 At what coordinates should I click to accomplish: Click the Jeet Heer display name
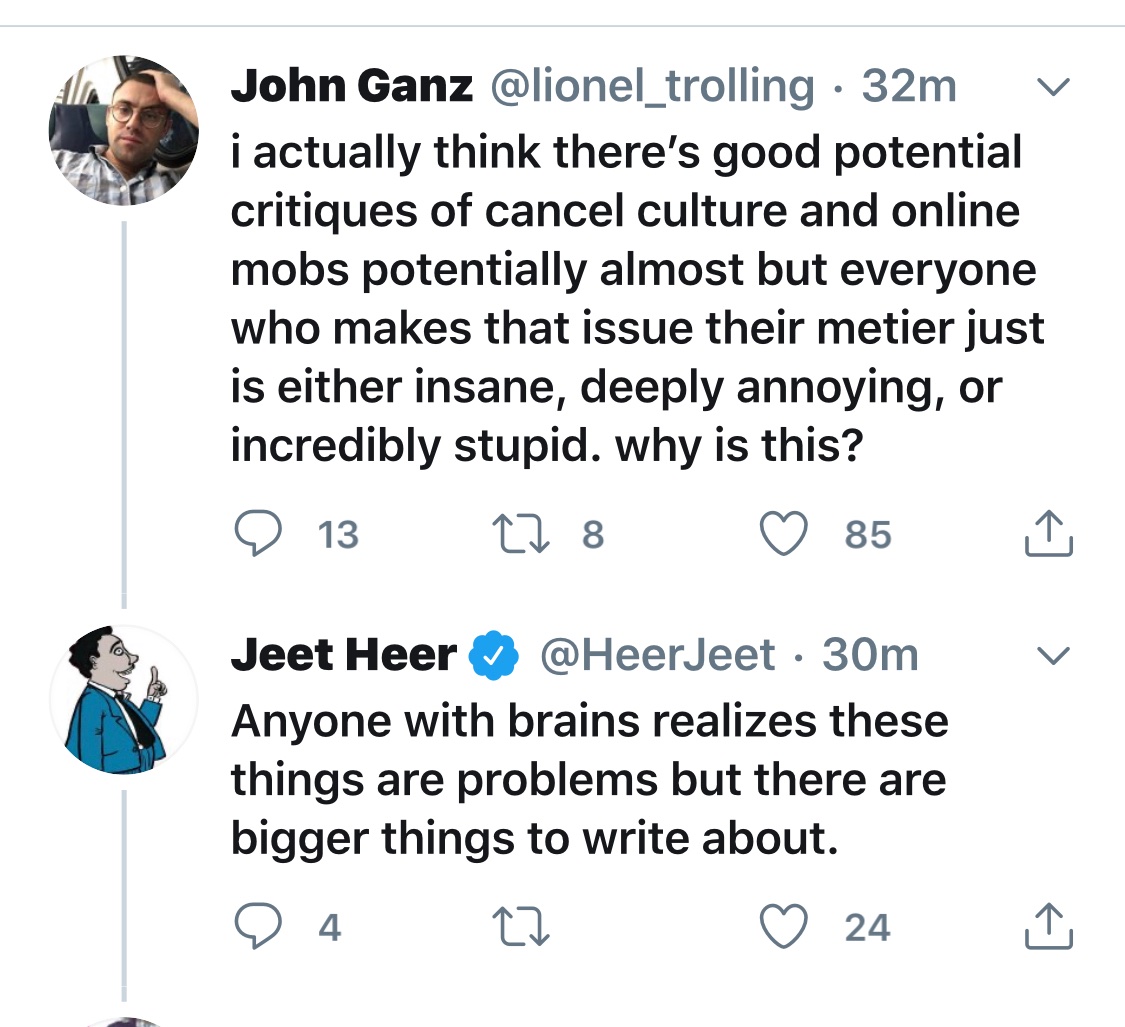(x=343, y=656)
